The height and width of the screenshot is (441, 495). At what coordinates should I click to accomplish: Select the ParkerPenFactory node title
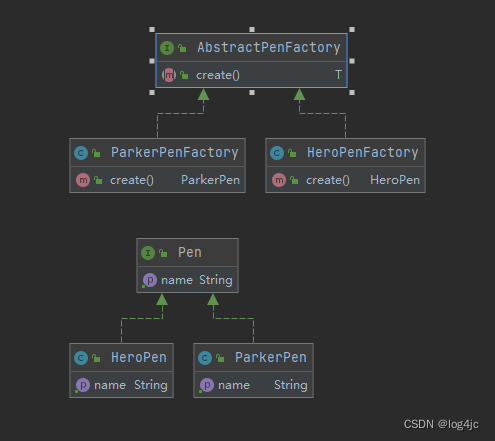click(175, 152)
